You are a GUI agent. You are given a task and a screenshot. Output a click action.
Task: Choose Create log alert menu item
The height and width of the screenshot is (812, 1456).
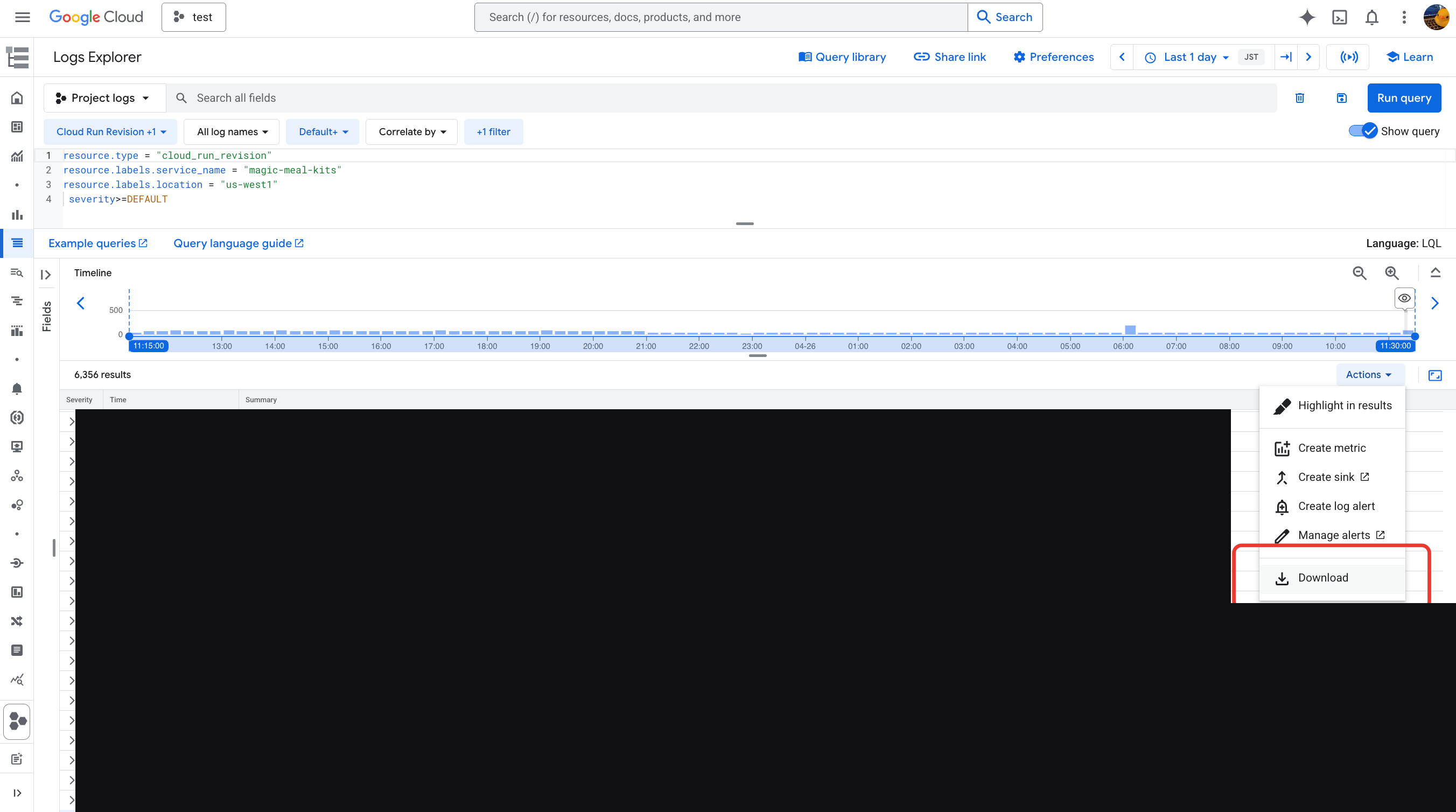1333,506
